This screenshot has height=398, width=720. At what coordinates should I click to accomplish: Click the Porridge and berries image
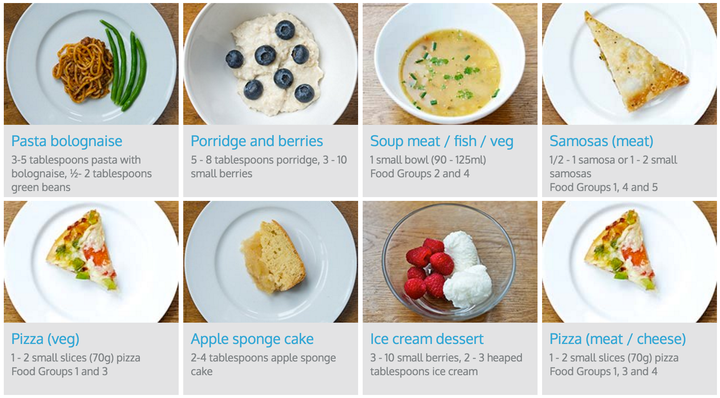(x=270, y=64)
